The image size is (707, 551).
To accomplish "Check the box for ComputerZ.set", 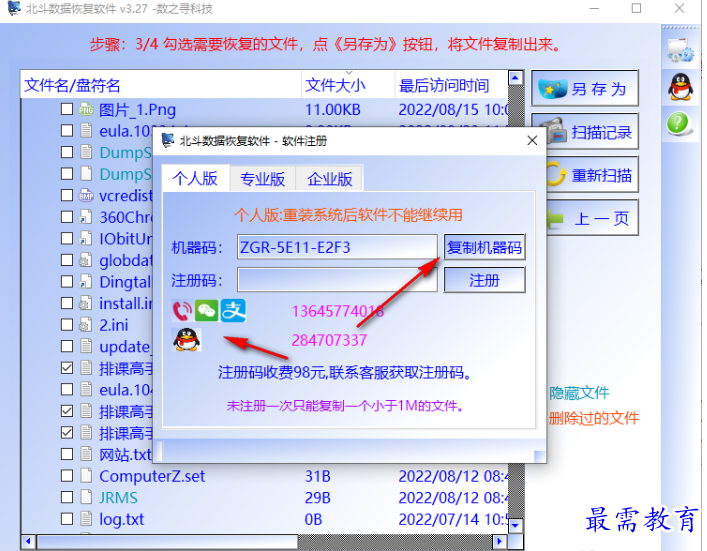I will pyautogui.click(x=67, y=475).
